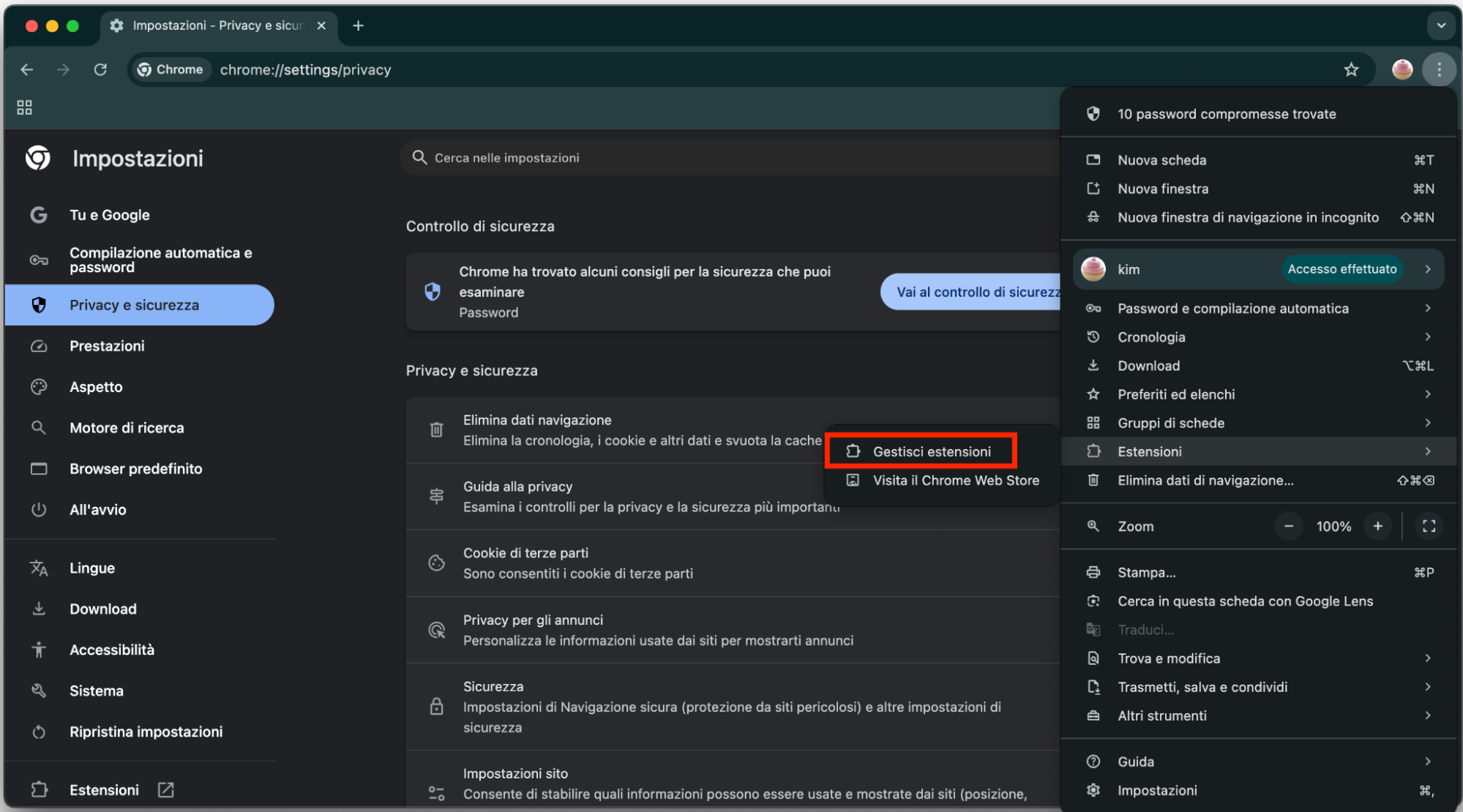The height and width of the screenshot is (812, 1463).
Task: Open Impostazioni from the Chrome menu
Action: coord(1258,791)
